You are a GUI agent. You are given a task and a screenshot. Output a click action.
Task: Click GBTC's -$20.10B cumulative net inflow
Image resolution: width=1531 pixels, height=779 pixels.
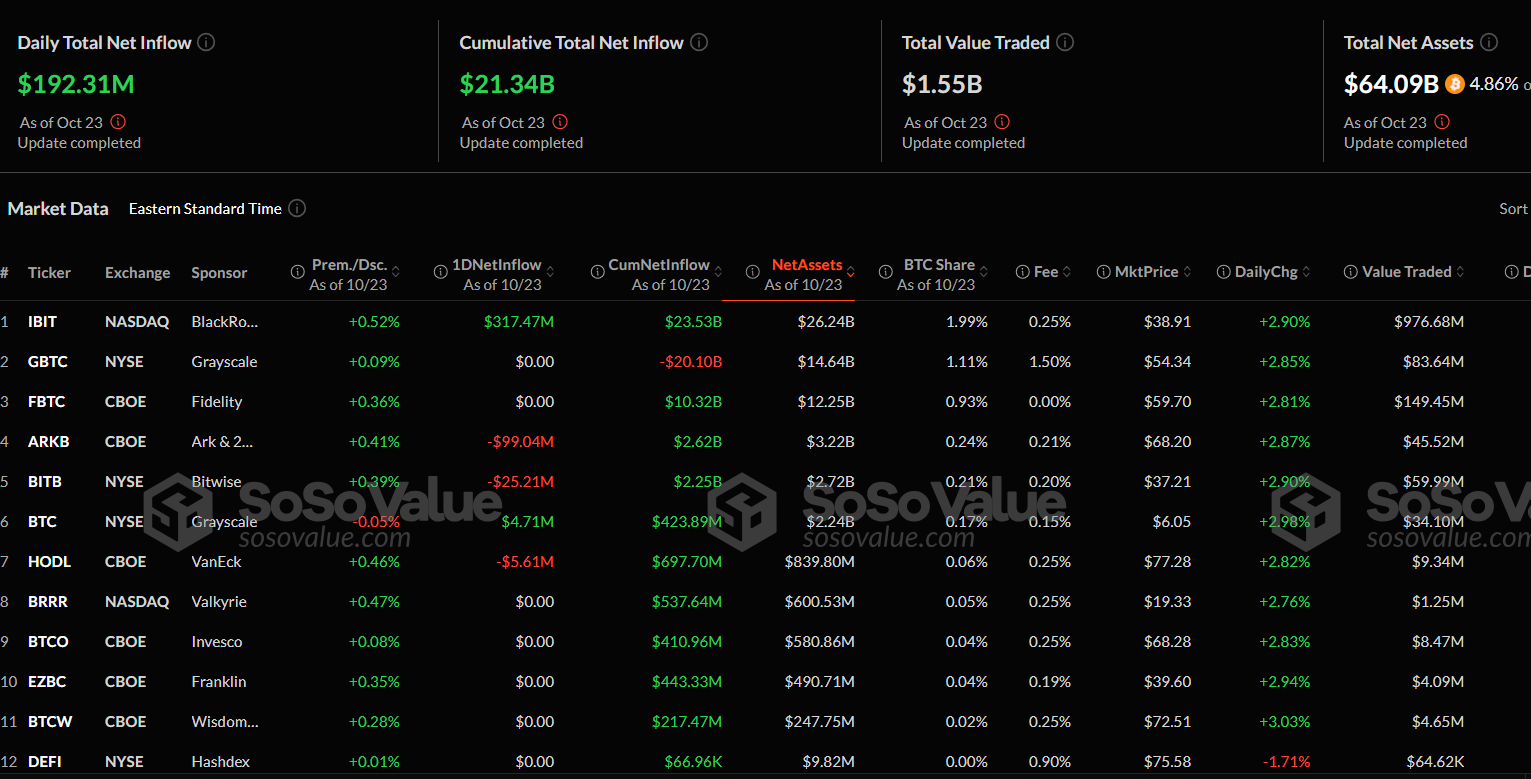690,362
